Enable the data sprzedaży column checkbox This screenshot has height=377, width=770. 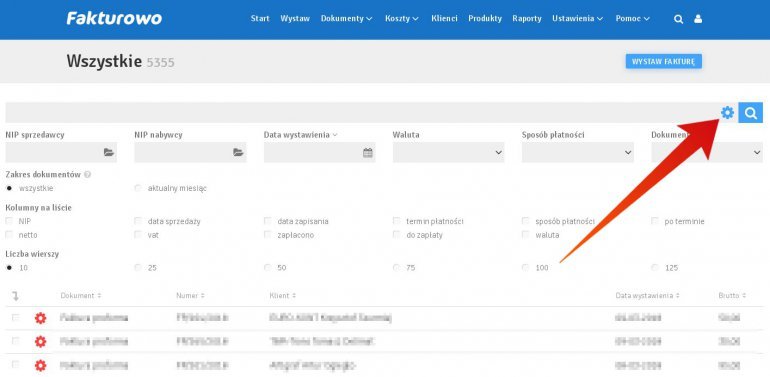pyautogui.click(x=138, y=221)
